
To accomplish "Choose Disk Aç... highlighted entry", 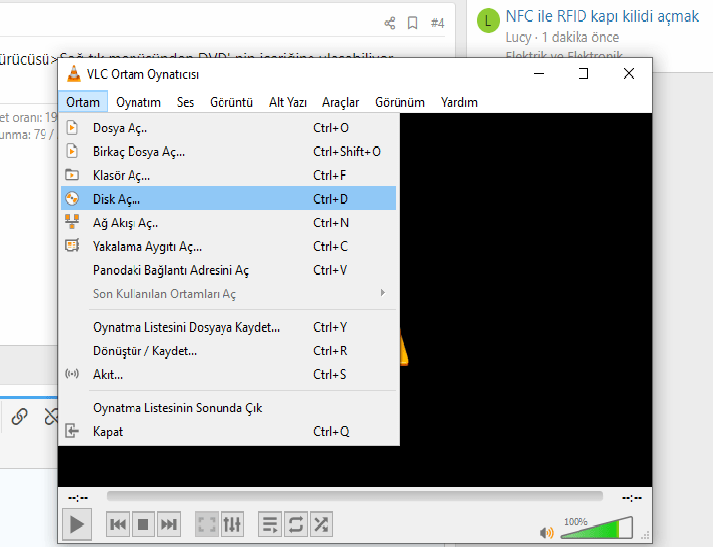I will 228,199.
